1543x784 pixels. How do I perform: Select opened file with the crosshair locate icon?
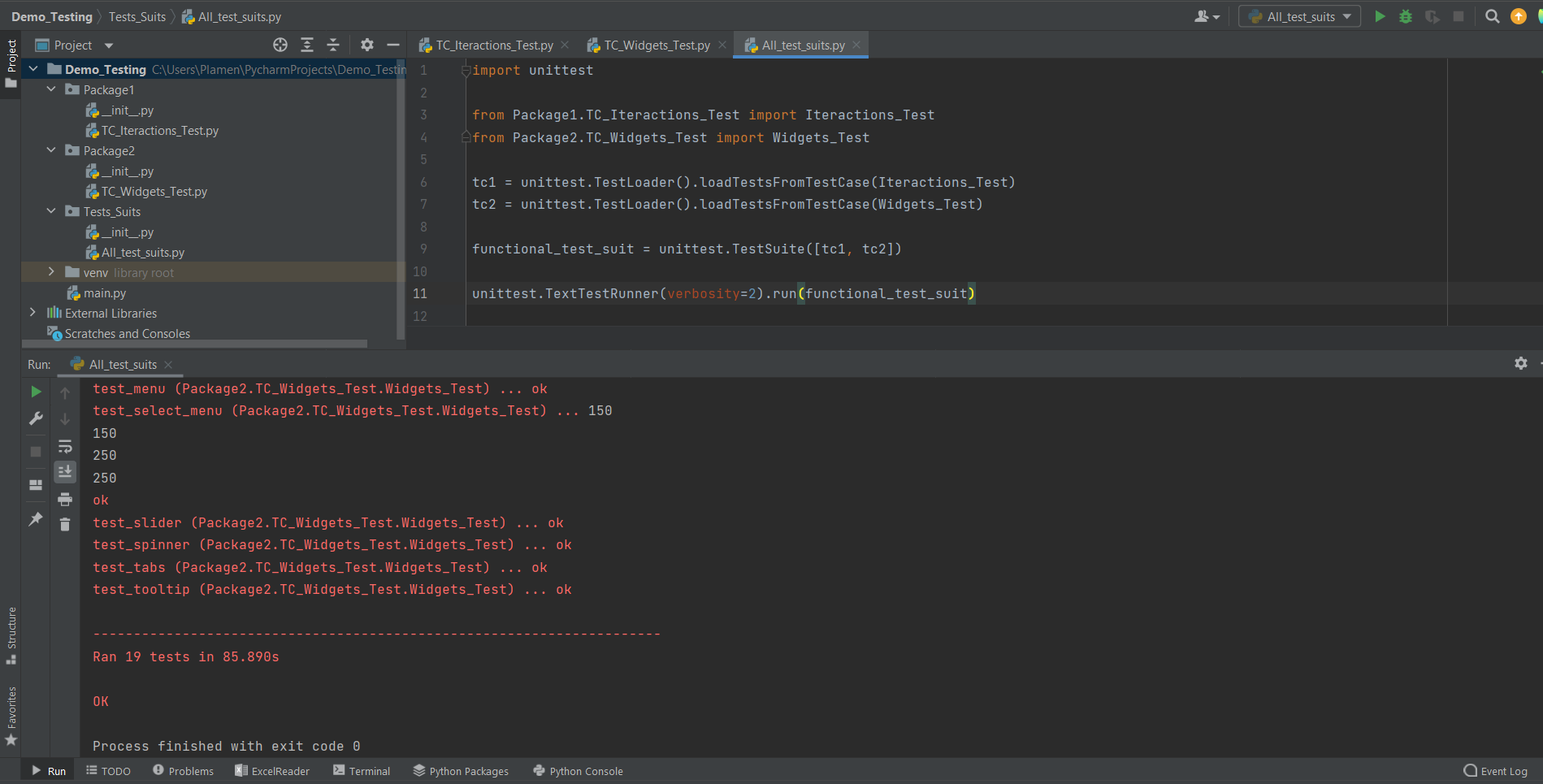(x=280, y=45)
